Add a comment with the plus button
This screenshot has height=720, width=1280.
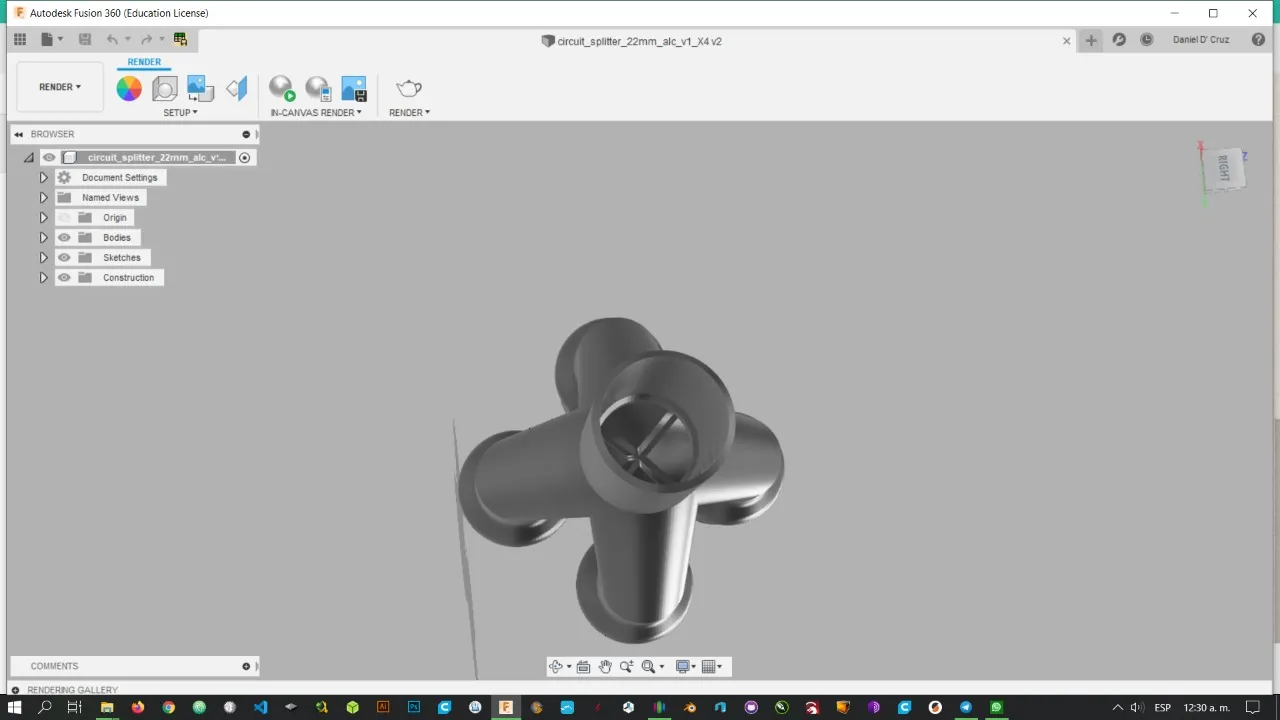tap(246, 666)
